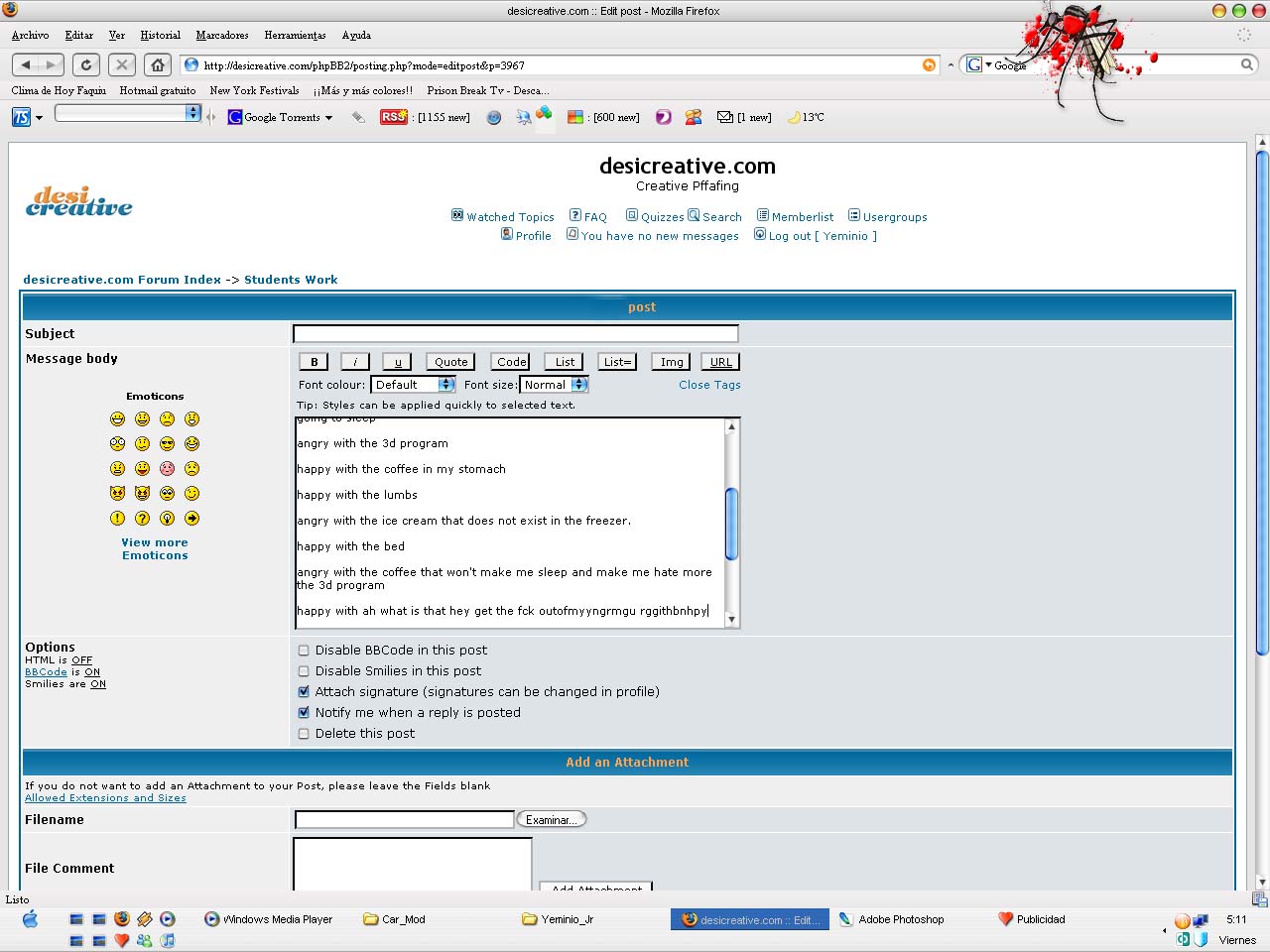This screenshot has height=952, width=1270.
Task: Click the stop loading X button
Action: [121, 64]
